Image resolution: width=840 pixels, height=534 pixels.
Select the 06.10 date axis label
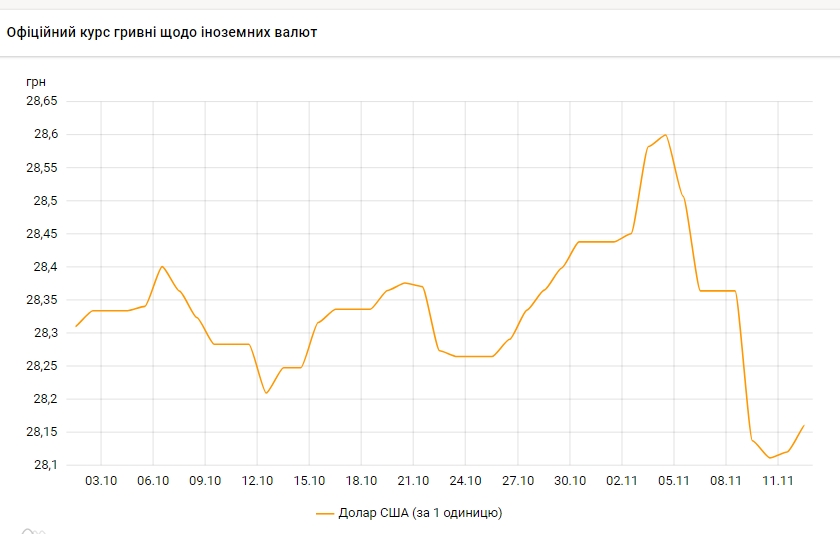[x=153, y=481]
